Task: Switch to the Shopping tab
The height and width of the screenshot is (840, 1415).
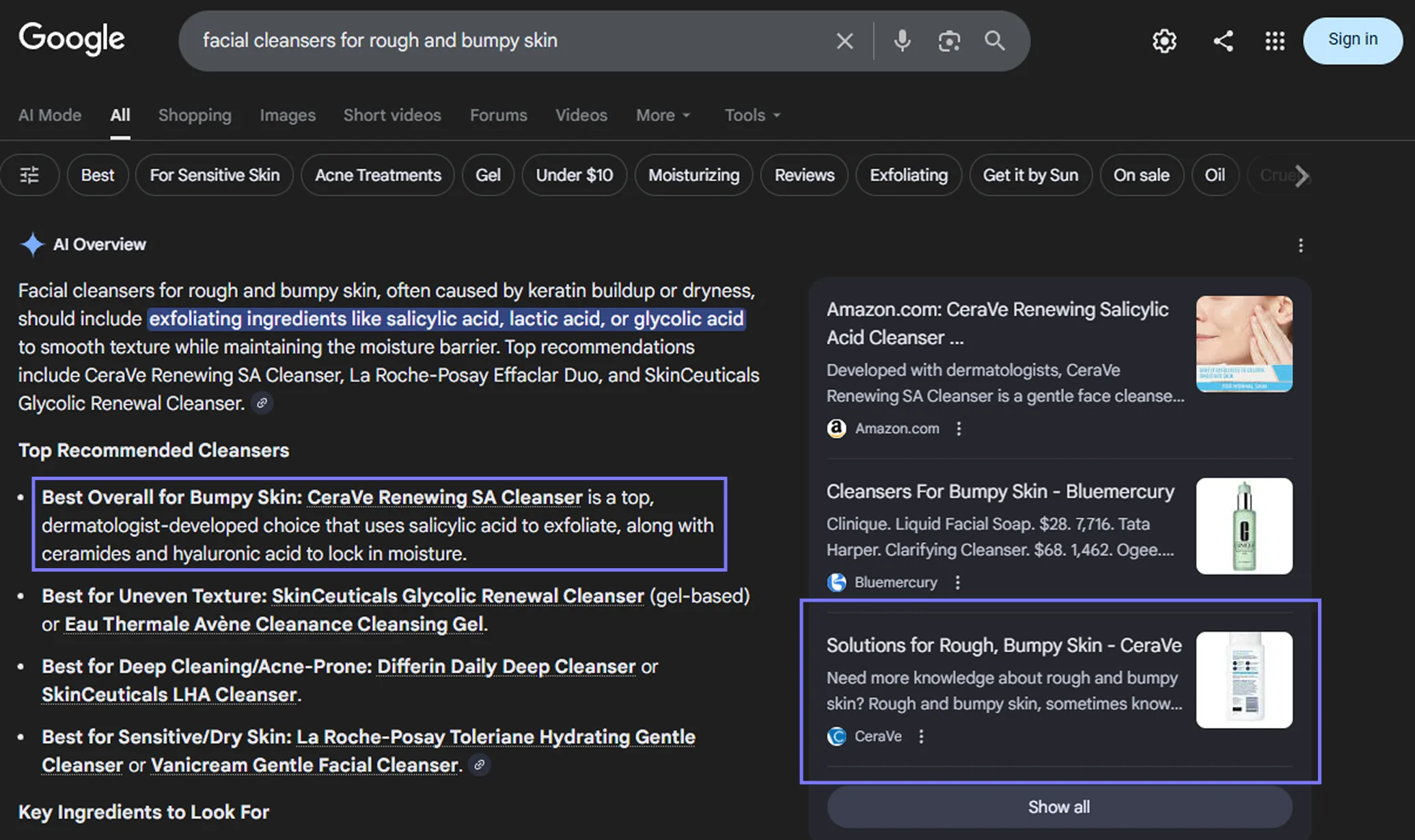Action: (195, 115)
